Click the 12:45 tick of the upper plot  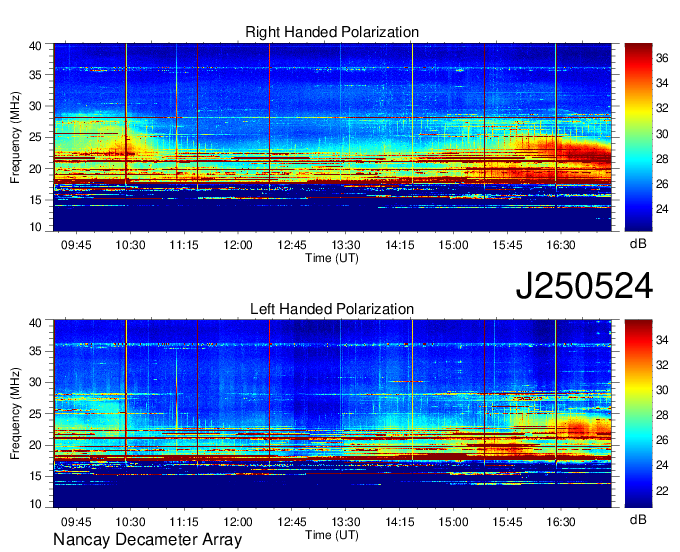pos(292,245)
